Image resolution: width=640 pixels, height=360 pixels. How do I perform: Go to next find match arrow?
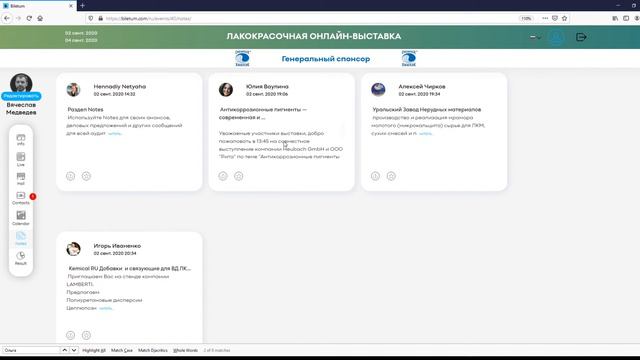(74, 350)
